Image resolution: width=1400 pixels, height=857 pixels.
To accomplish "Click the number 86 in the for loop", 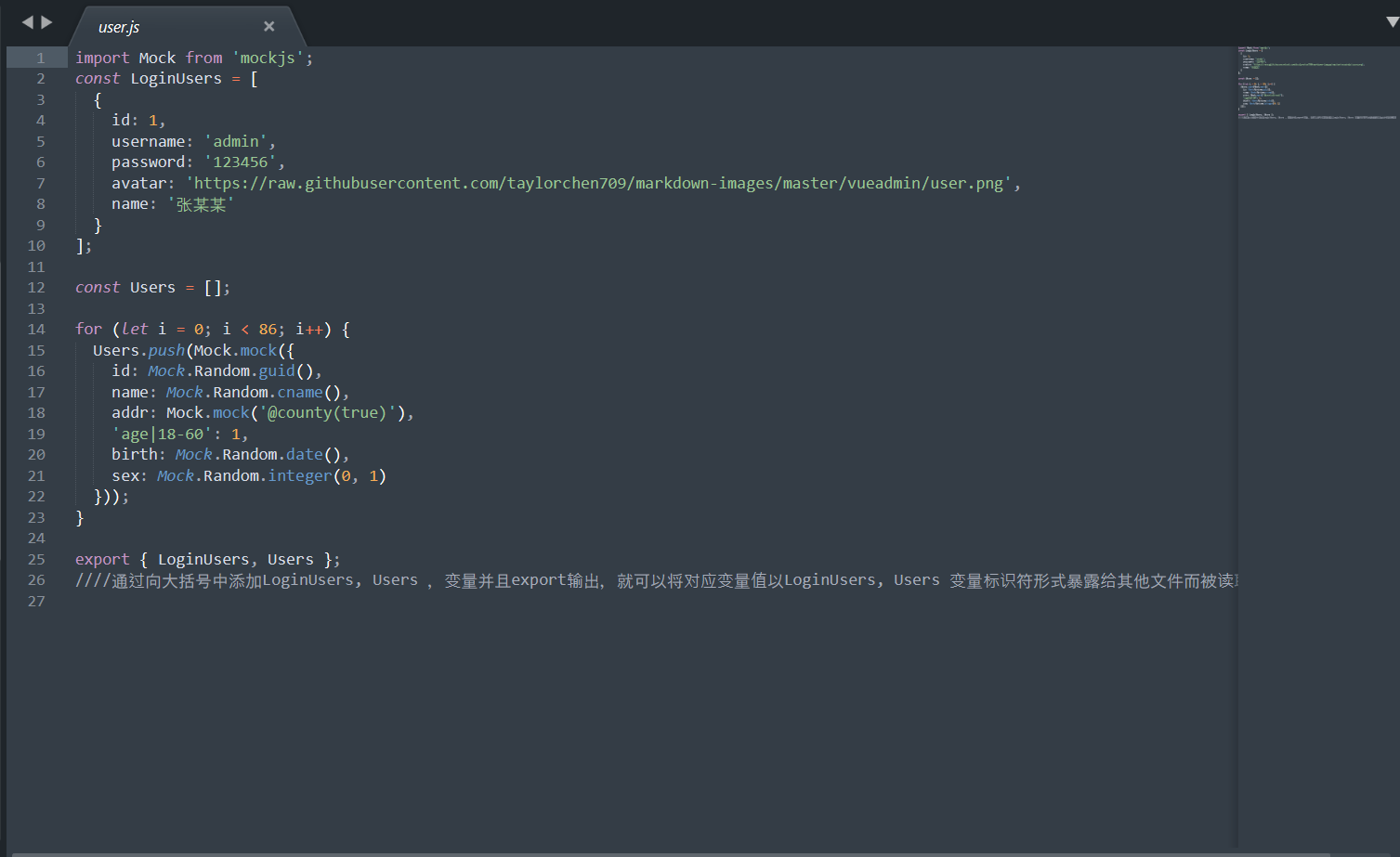I will pos(268,330).
